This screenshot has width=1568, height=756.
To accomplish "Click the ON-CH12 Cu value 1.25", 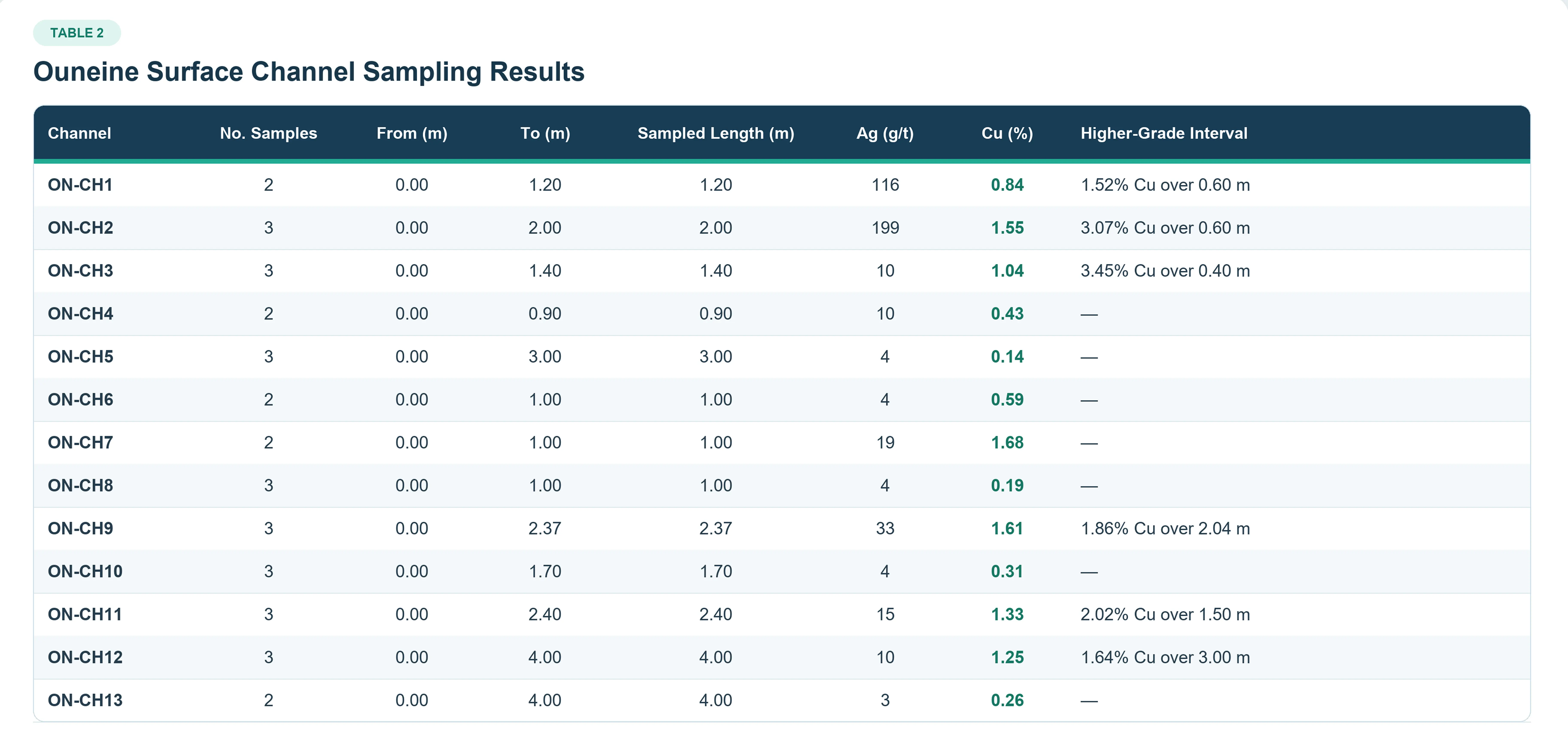I will [x=1007, y=657].
